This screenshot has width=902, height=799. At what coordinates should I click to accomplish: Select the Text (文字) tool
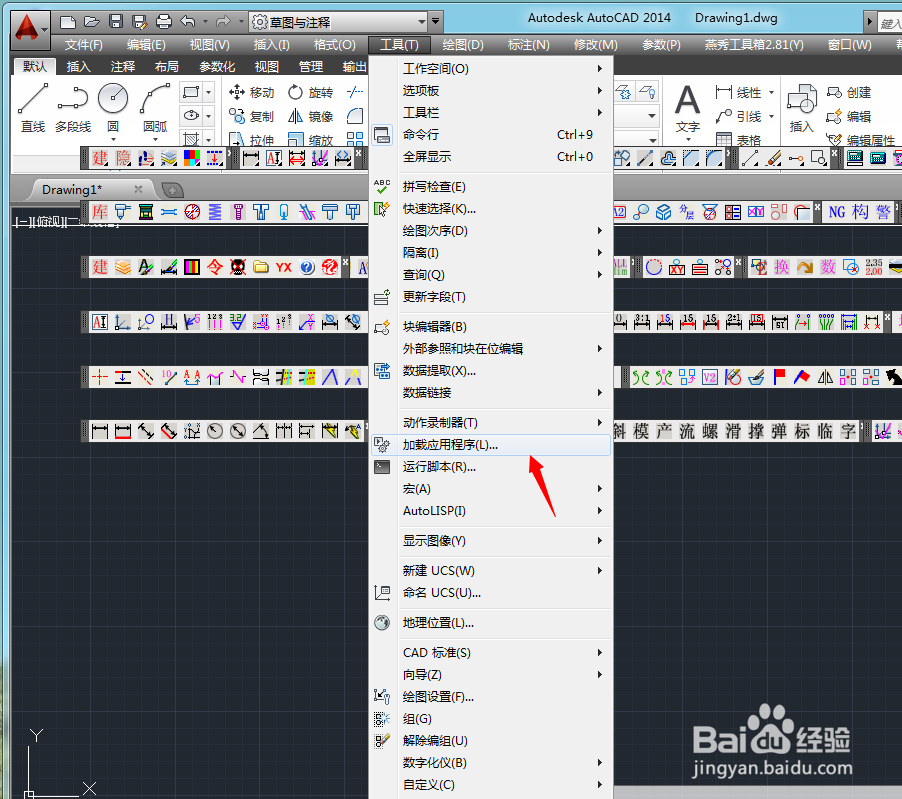pos(687,109)
